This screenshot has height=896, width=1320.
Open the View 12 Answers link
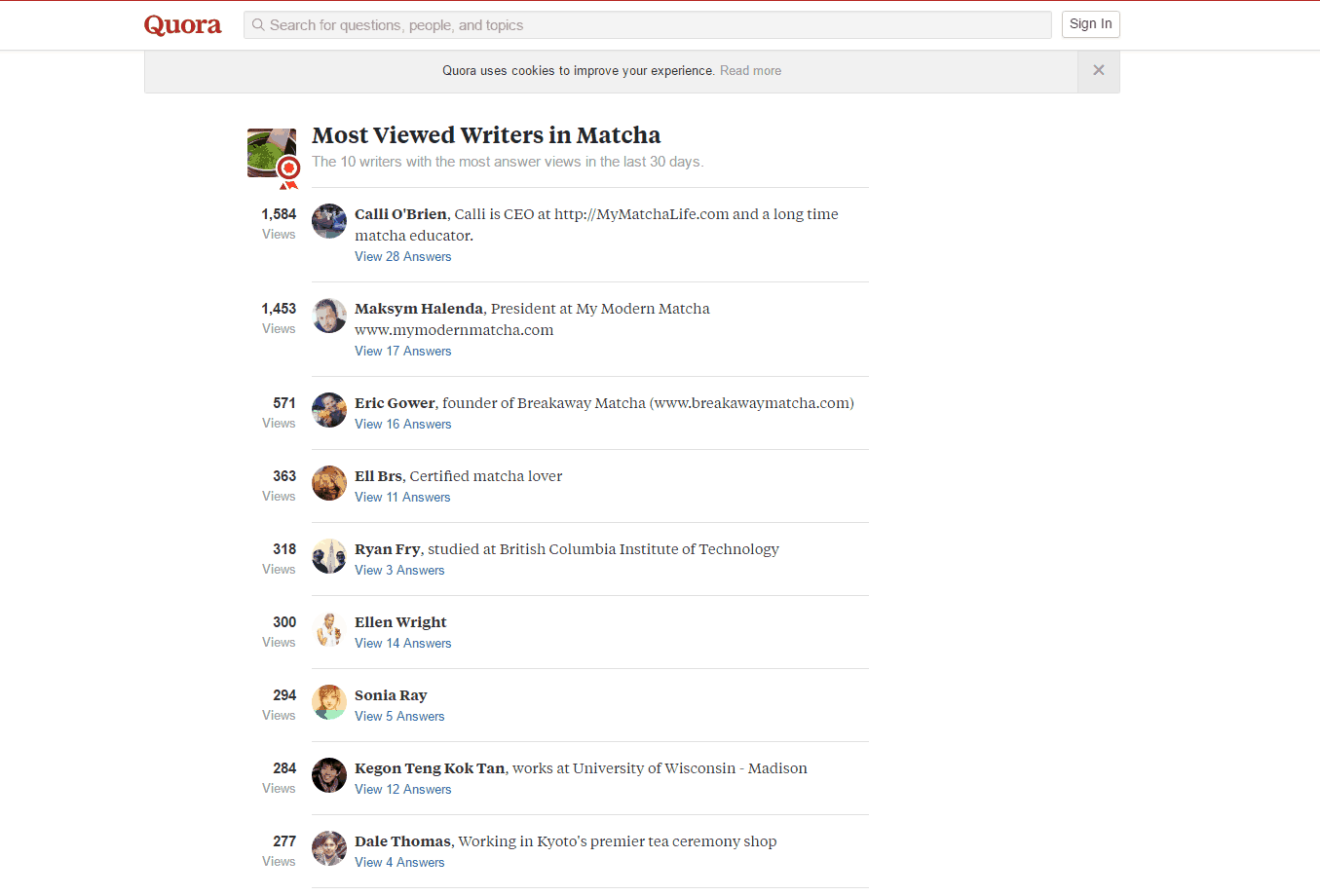pos(403,790)
